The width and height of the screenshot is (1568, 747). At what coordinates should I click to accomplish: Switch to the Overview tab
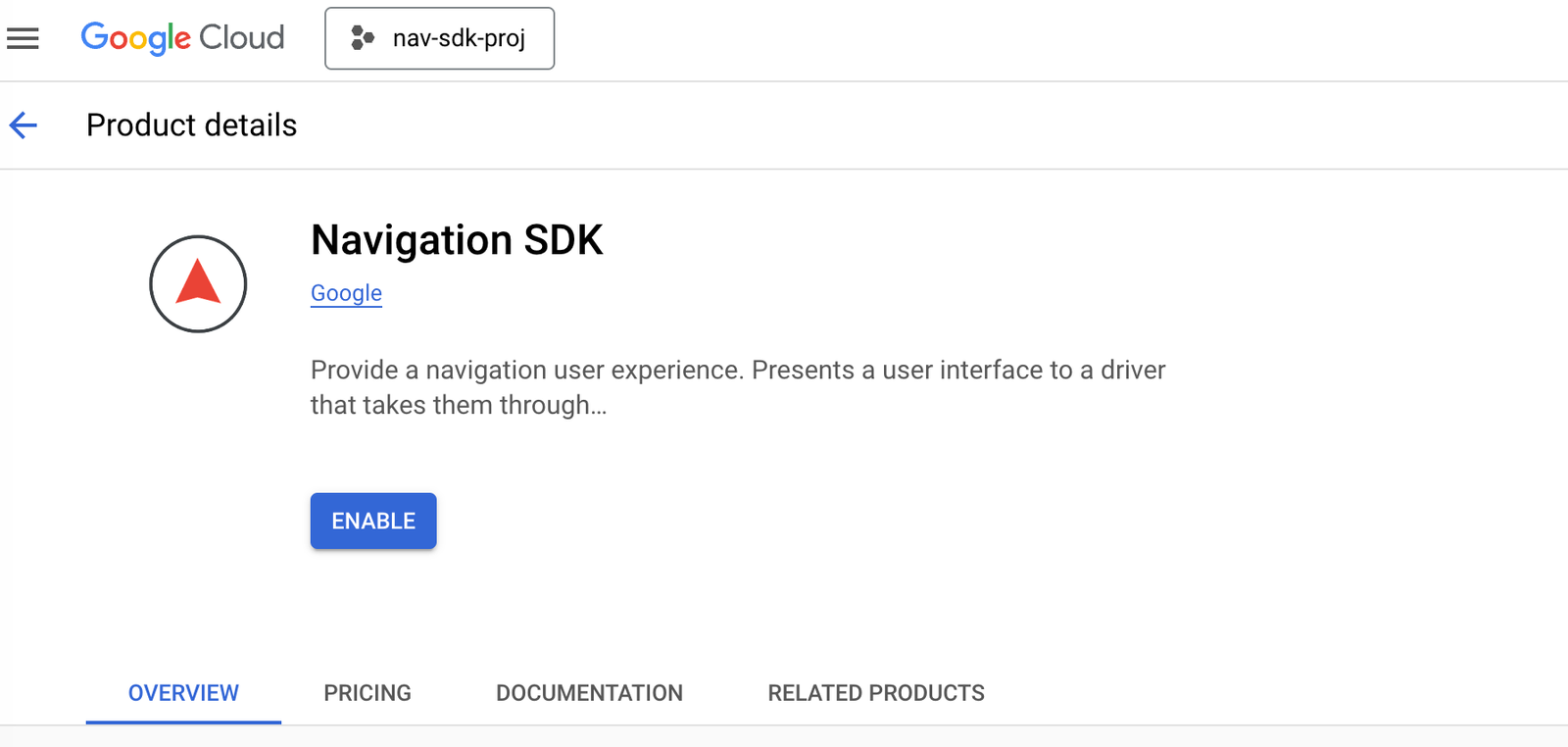pyautogui.click(x=183, y=693)
